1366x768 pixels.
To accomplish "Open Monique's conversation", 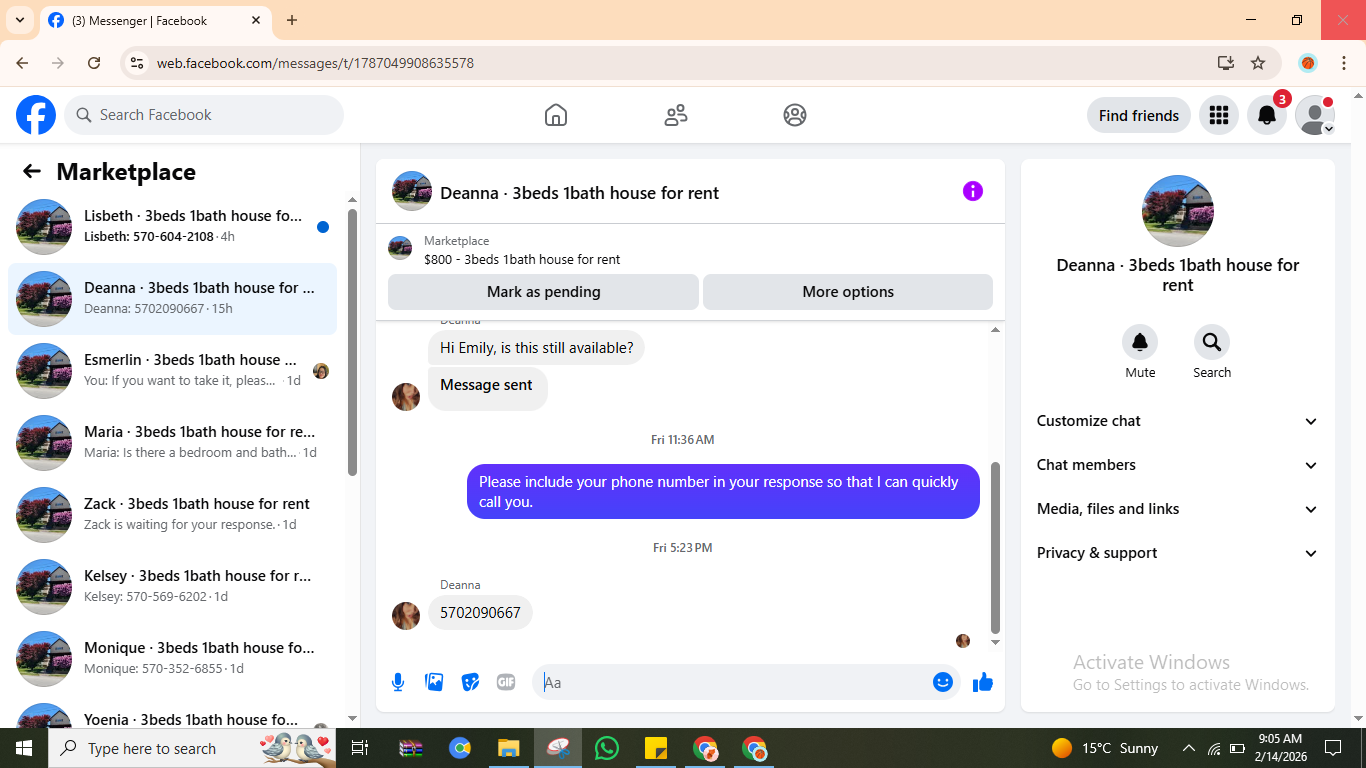I will coord(173,659).
